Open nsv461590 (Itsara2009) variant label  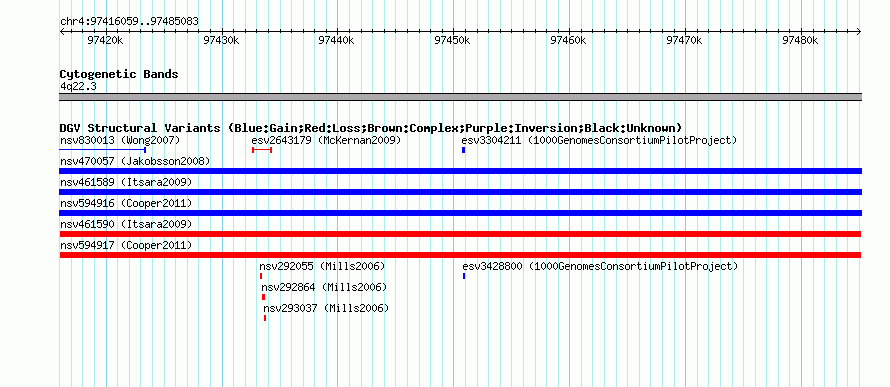tap(126, 224)
